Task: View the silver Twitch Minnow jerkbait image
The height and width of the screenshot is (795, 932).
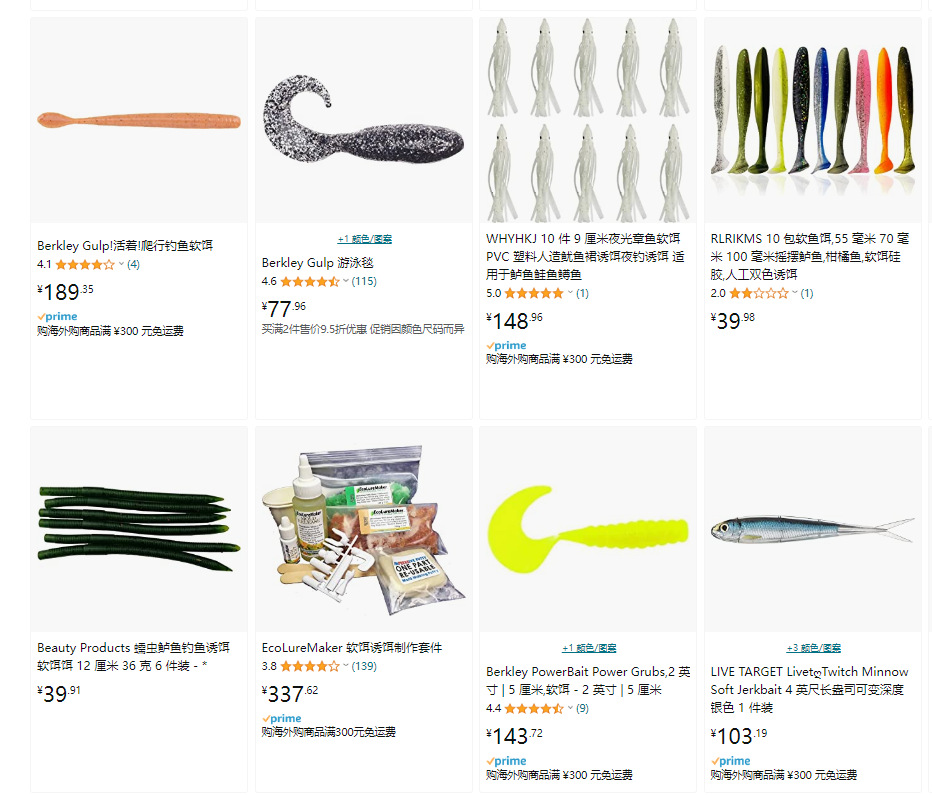Action: (x=813, y=529)
